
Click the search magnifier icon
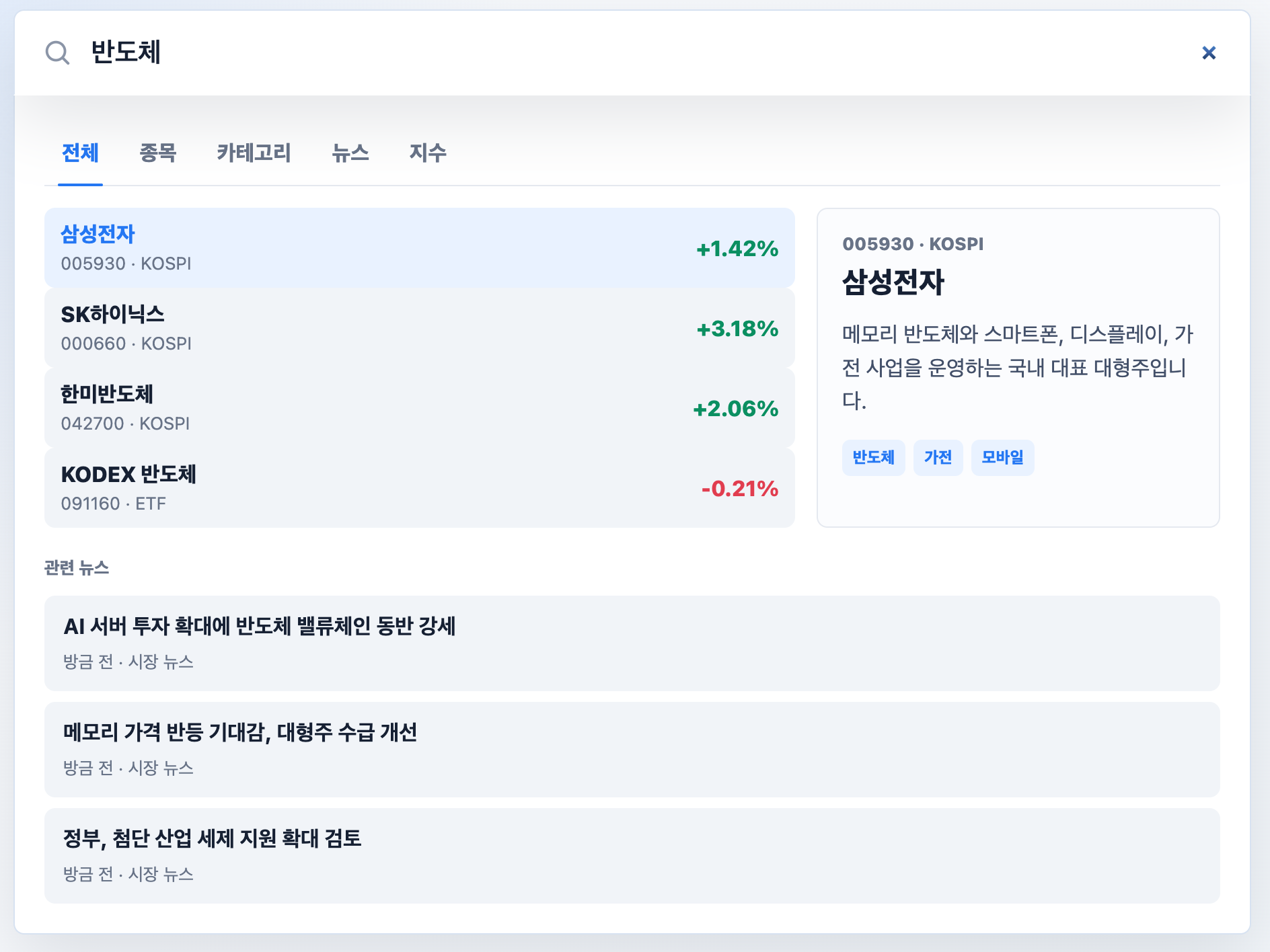(57, 52)
